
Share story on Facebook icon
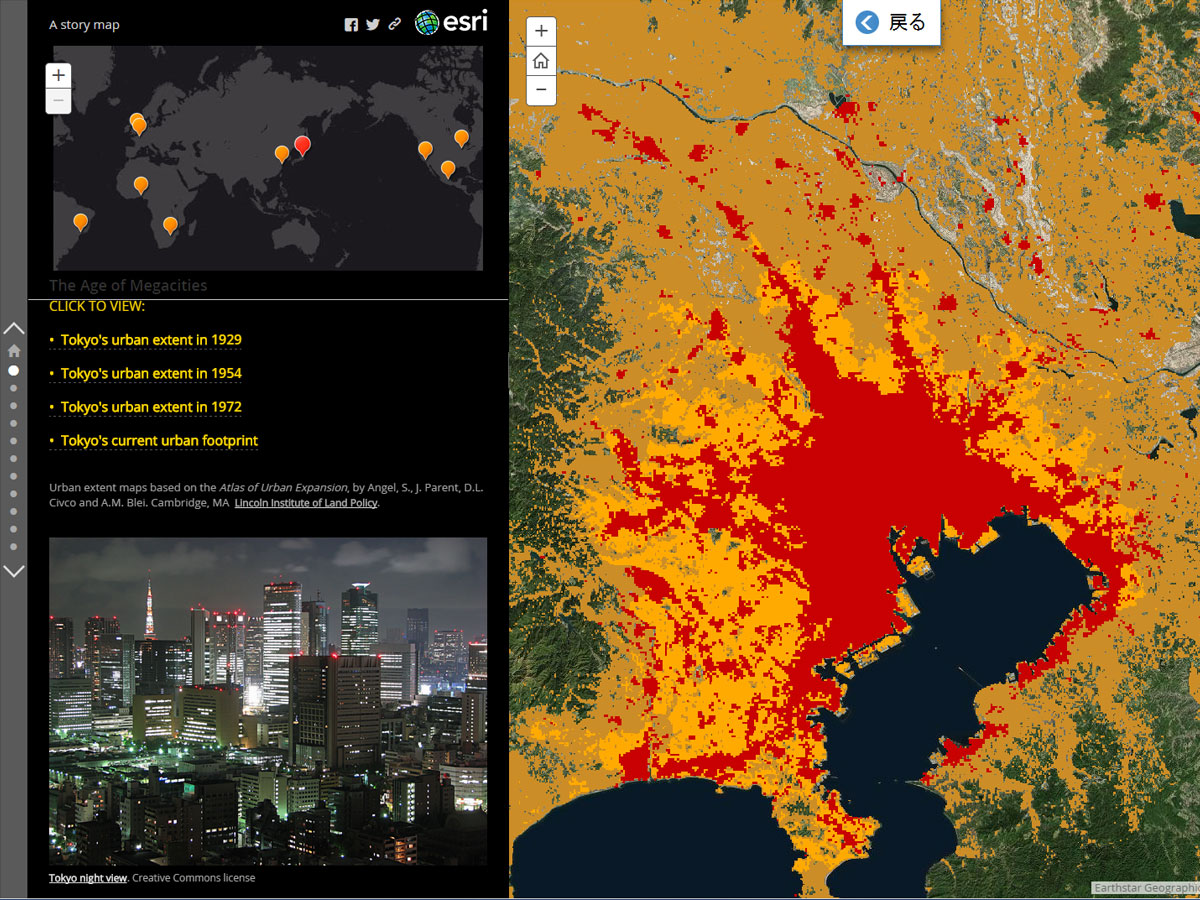(351, 25)
